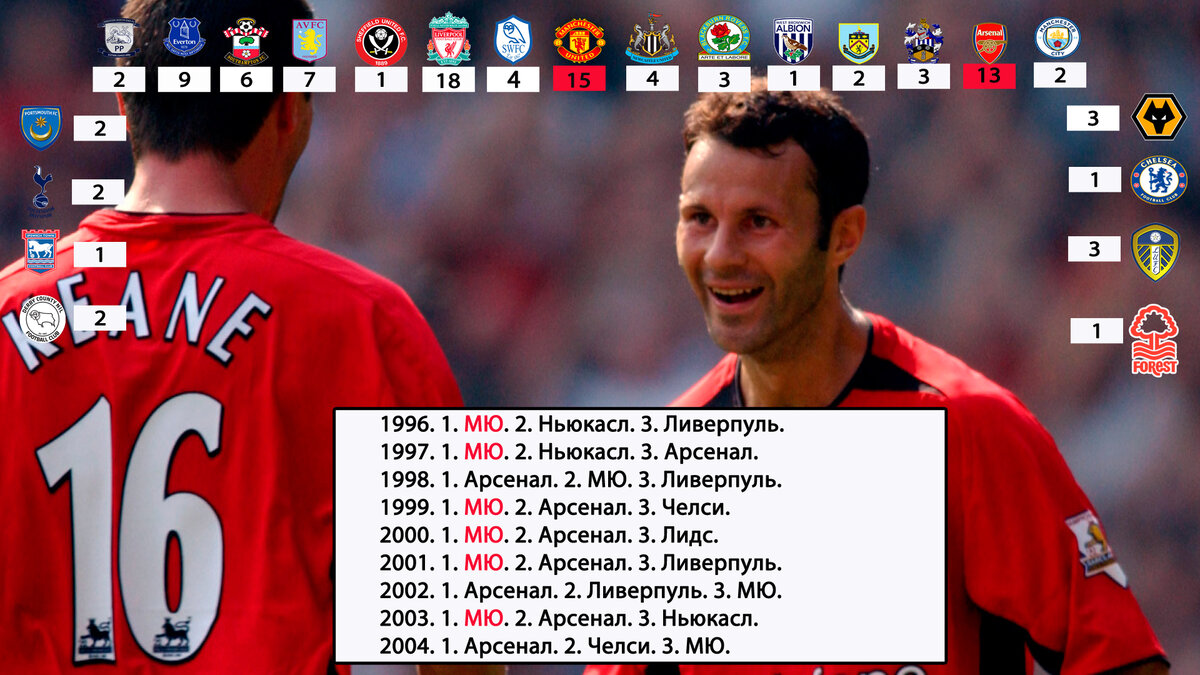Select the Everton club crest
The height and width of the screenshot is (675, 1200).
[x=184, y=38]
